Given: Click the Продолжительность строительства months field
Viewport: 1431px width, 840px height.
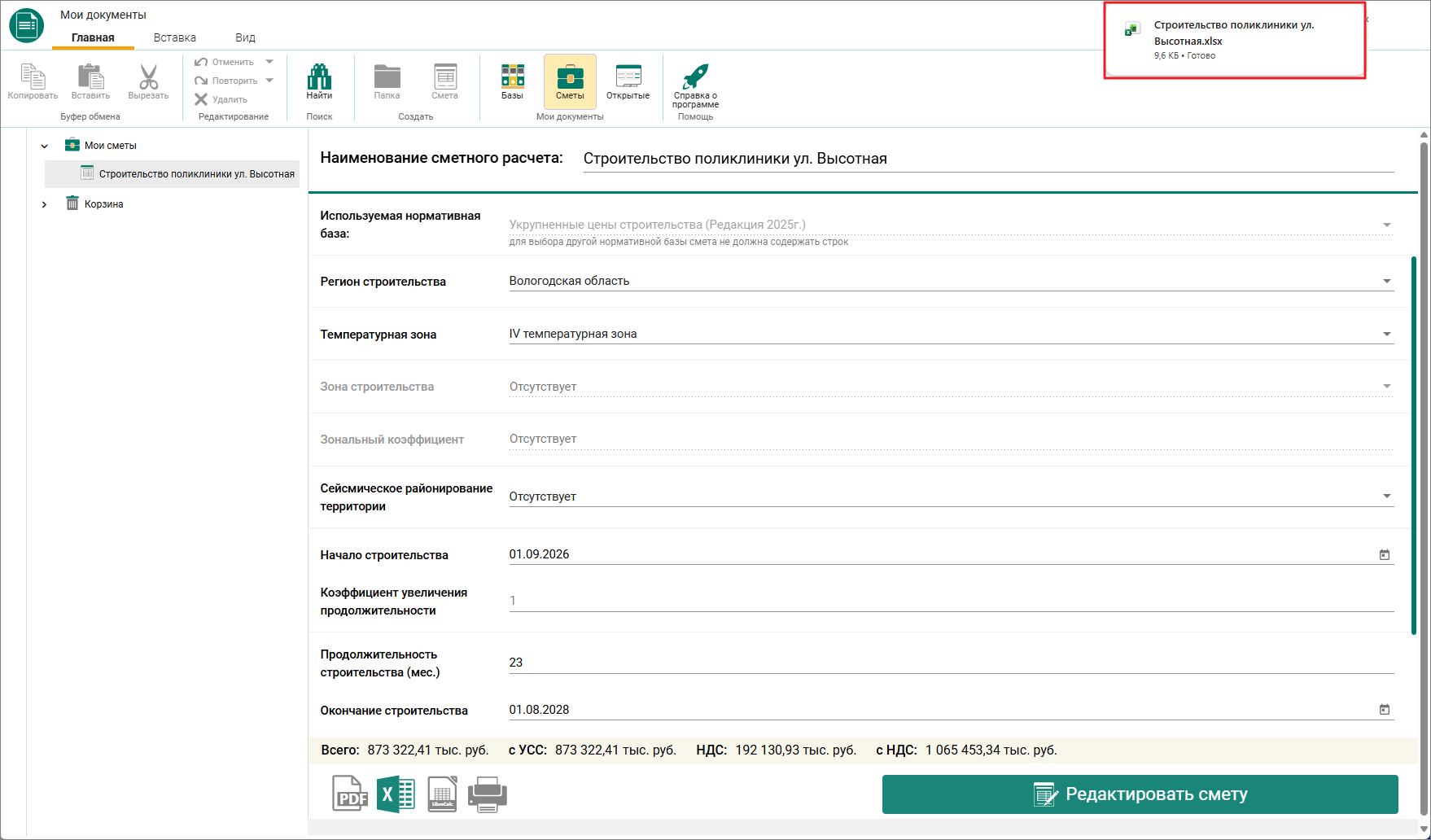Looking at the screenshot, I should (952, 663).
